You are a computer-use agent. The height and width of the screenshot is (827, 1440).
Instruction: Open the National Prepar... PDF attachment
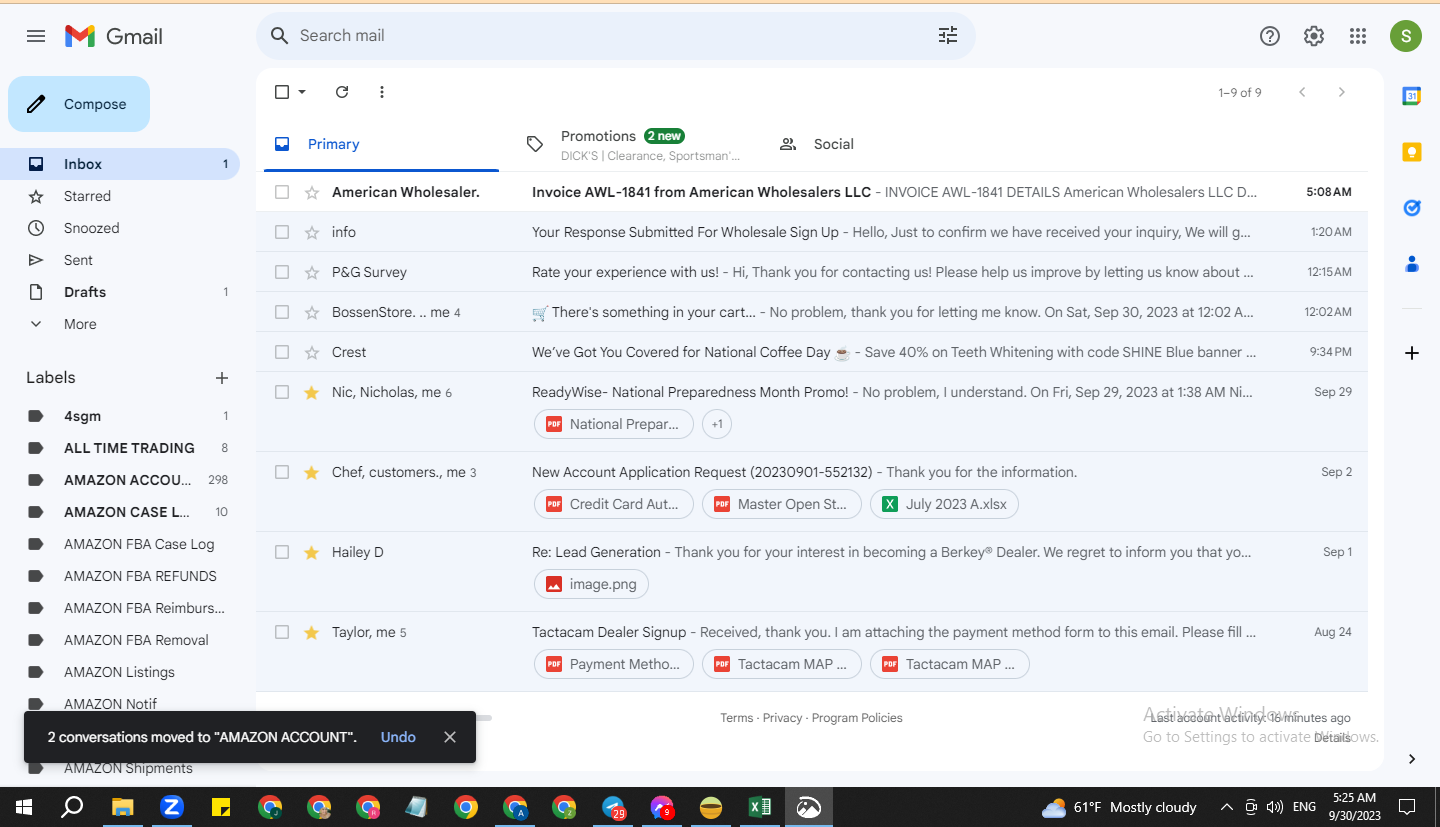tap(614, 424)
